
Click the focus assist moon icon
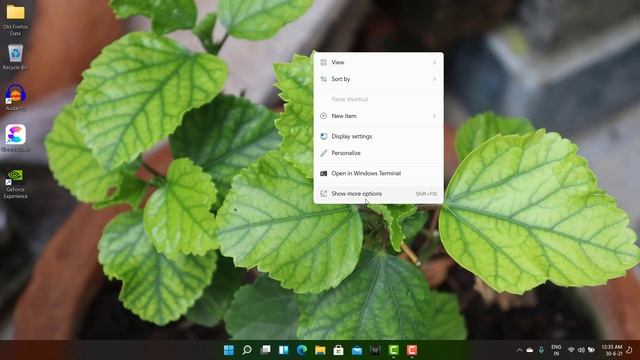(x=629, y=350)
